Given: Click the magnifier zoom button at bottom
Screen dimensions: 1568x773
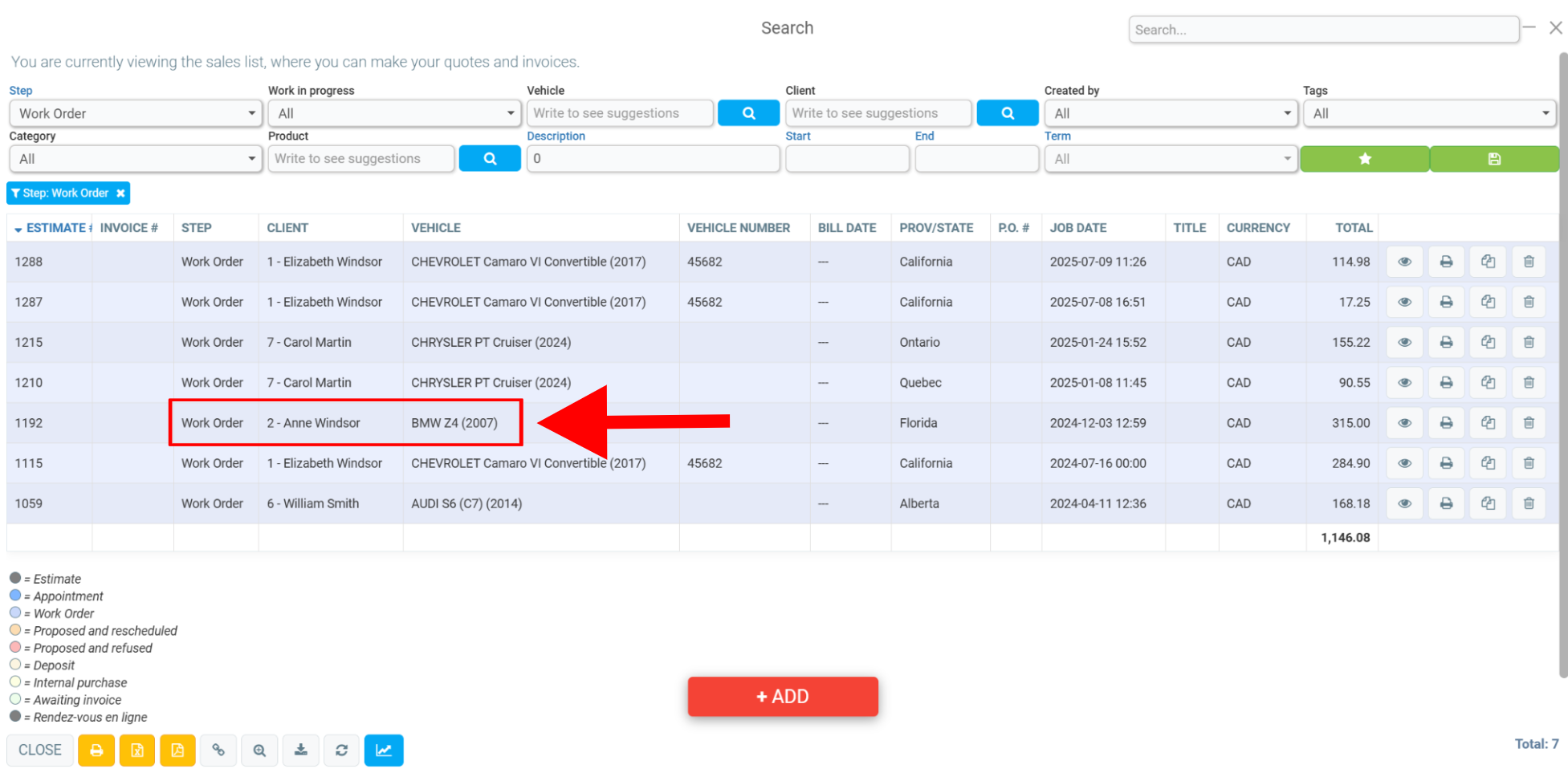Looking at the screenshot, I should [x=259, y=751].
